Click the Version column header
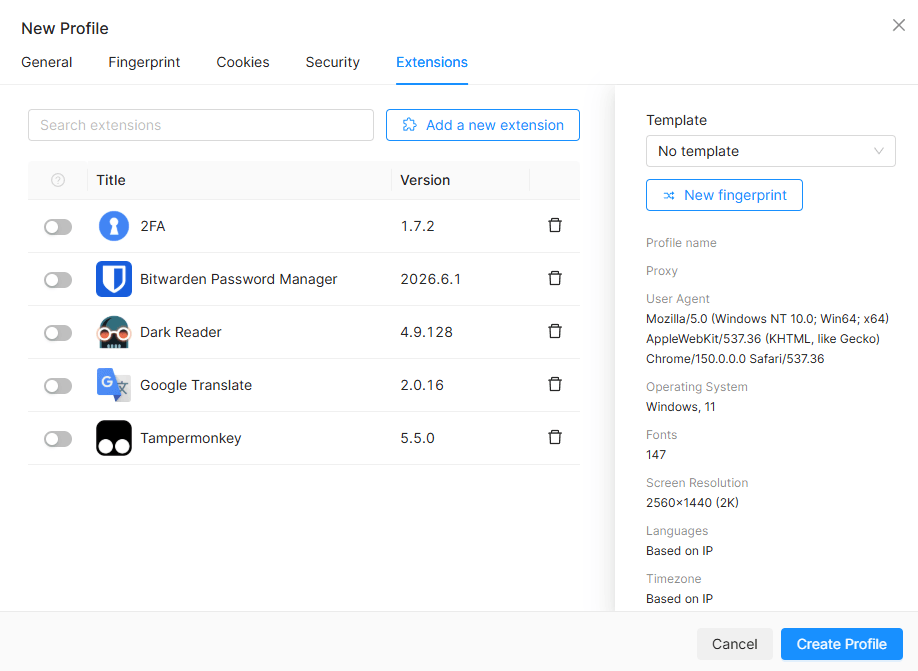 pos(425,180)
